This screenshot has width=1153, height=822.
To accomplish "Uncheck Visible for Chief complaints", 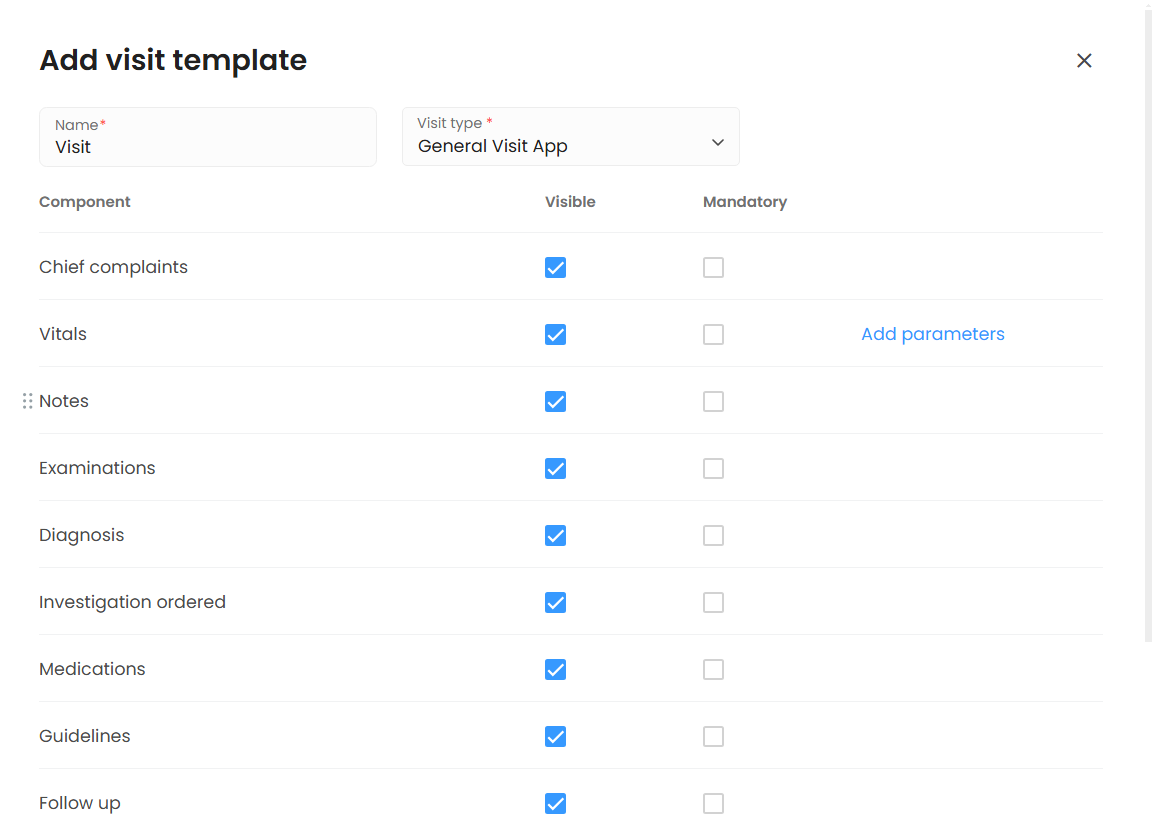I will (x=556, y=268).
